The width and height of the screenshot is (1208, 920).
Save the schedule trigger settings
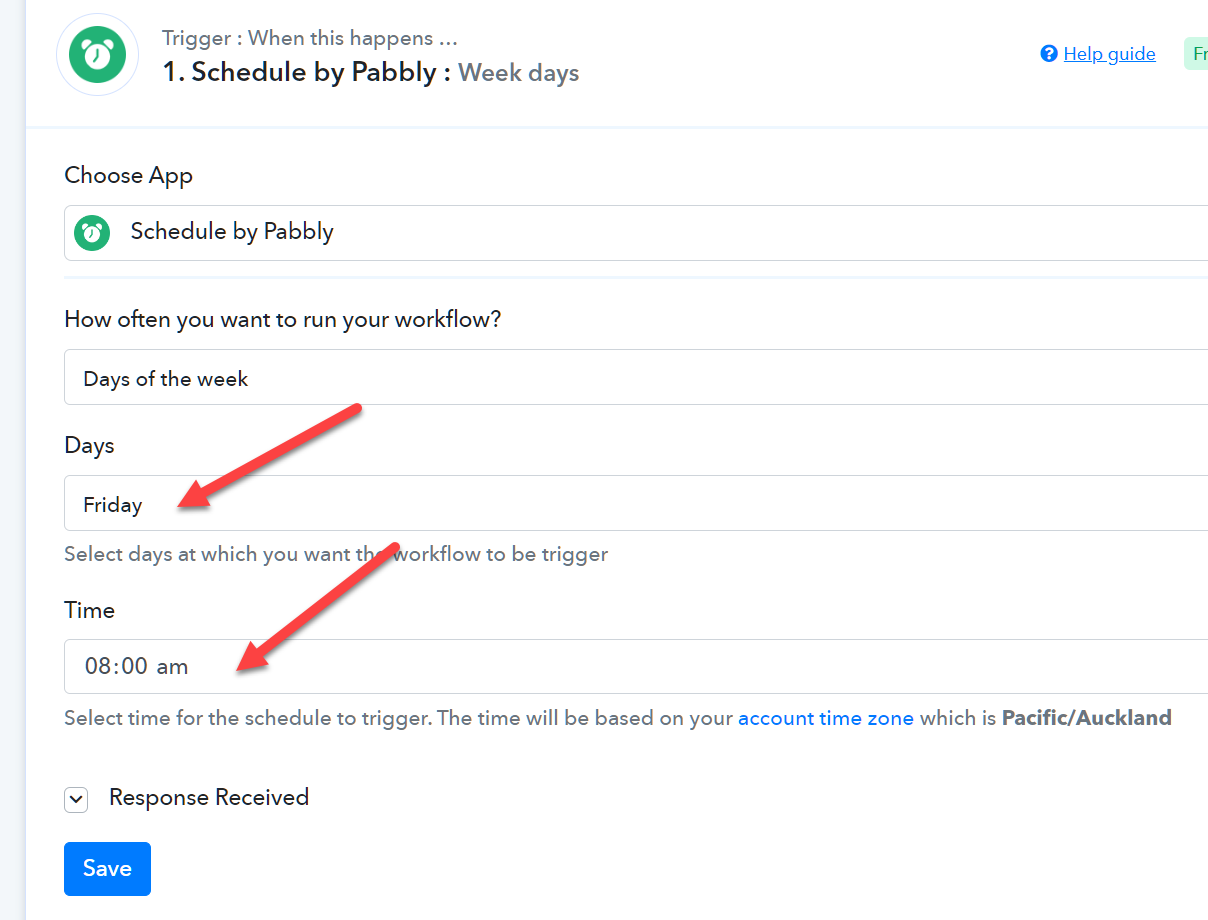point(107,869)
